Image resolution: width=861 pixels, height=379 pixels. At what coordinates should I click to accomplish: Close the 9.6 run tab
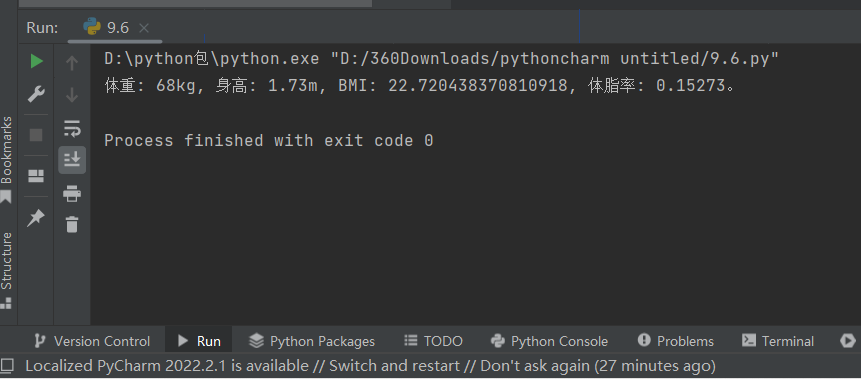pos(144,28)
